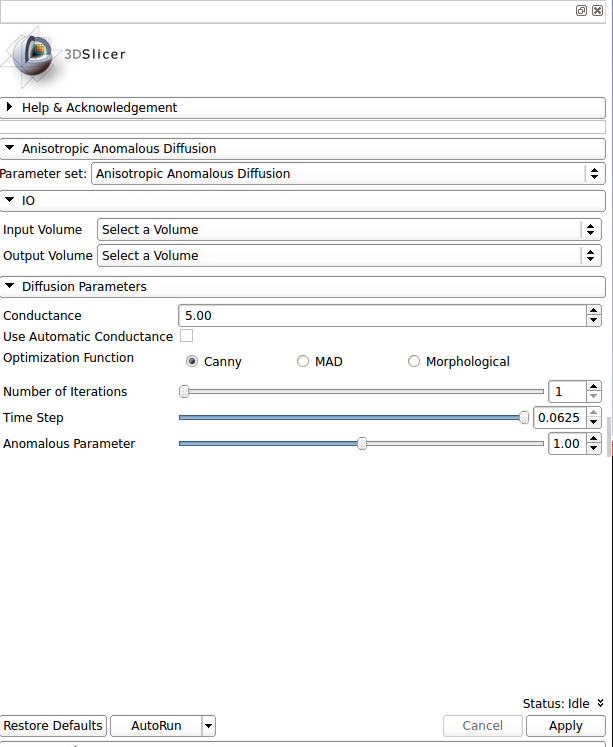Choose Morphological optimization function

(414, 362)
